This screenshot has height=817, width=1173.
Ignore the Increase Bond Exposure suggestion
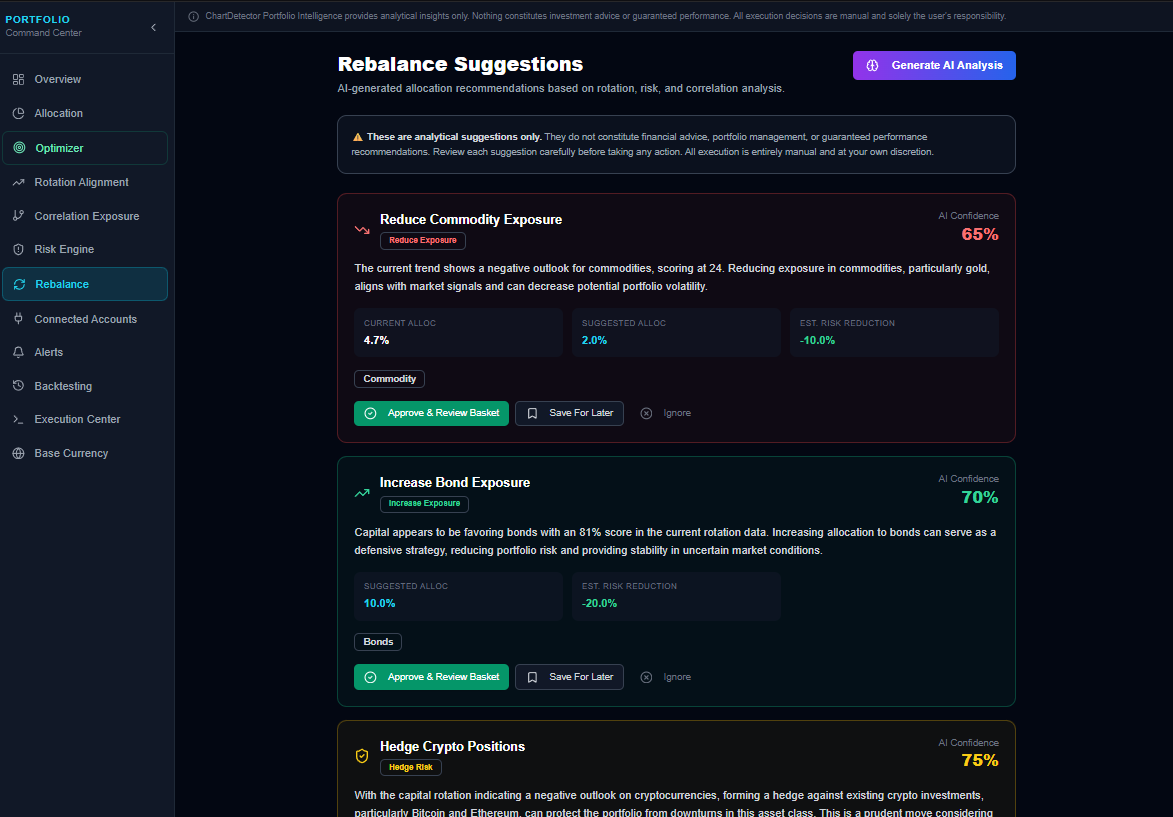(x=666, y=677)
